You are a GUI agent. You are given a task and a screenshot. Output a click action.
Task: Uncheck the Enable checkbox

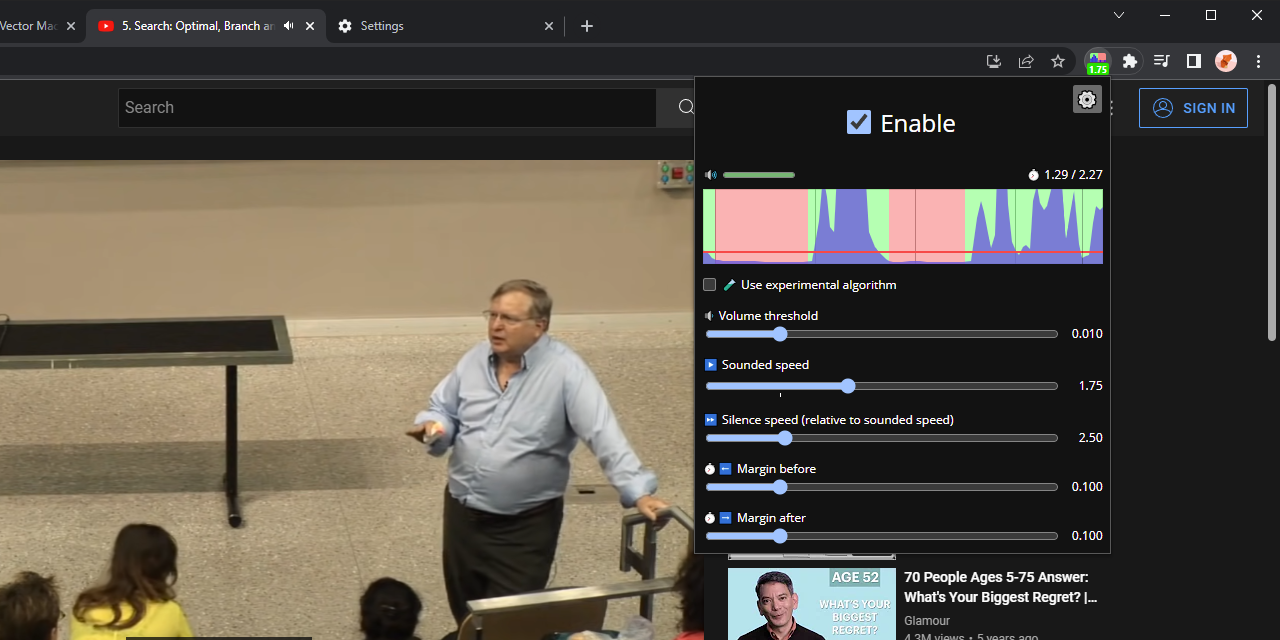859,122
